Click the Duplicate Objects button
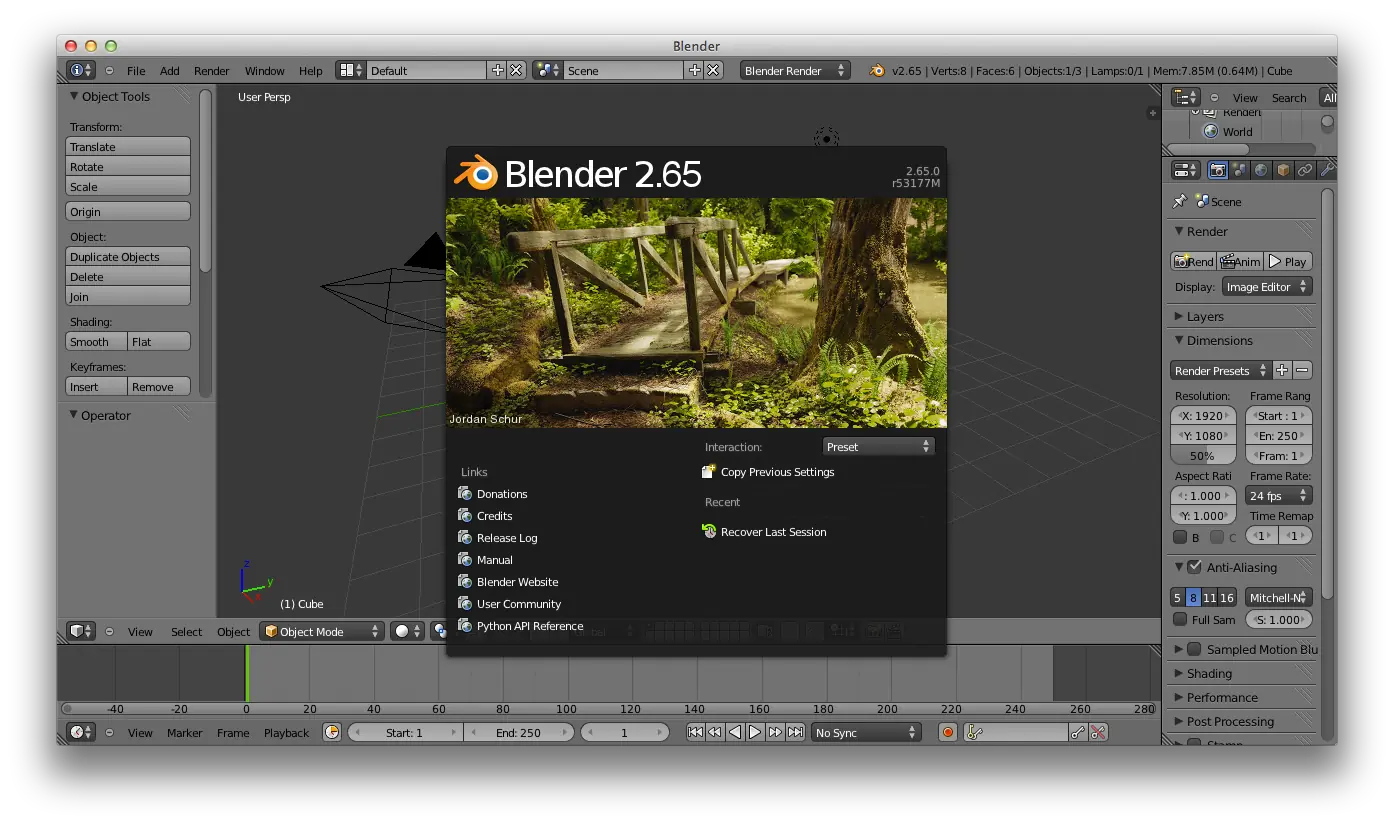 [x=128, y=257]
